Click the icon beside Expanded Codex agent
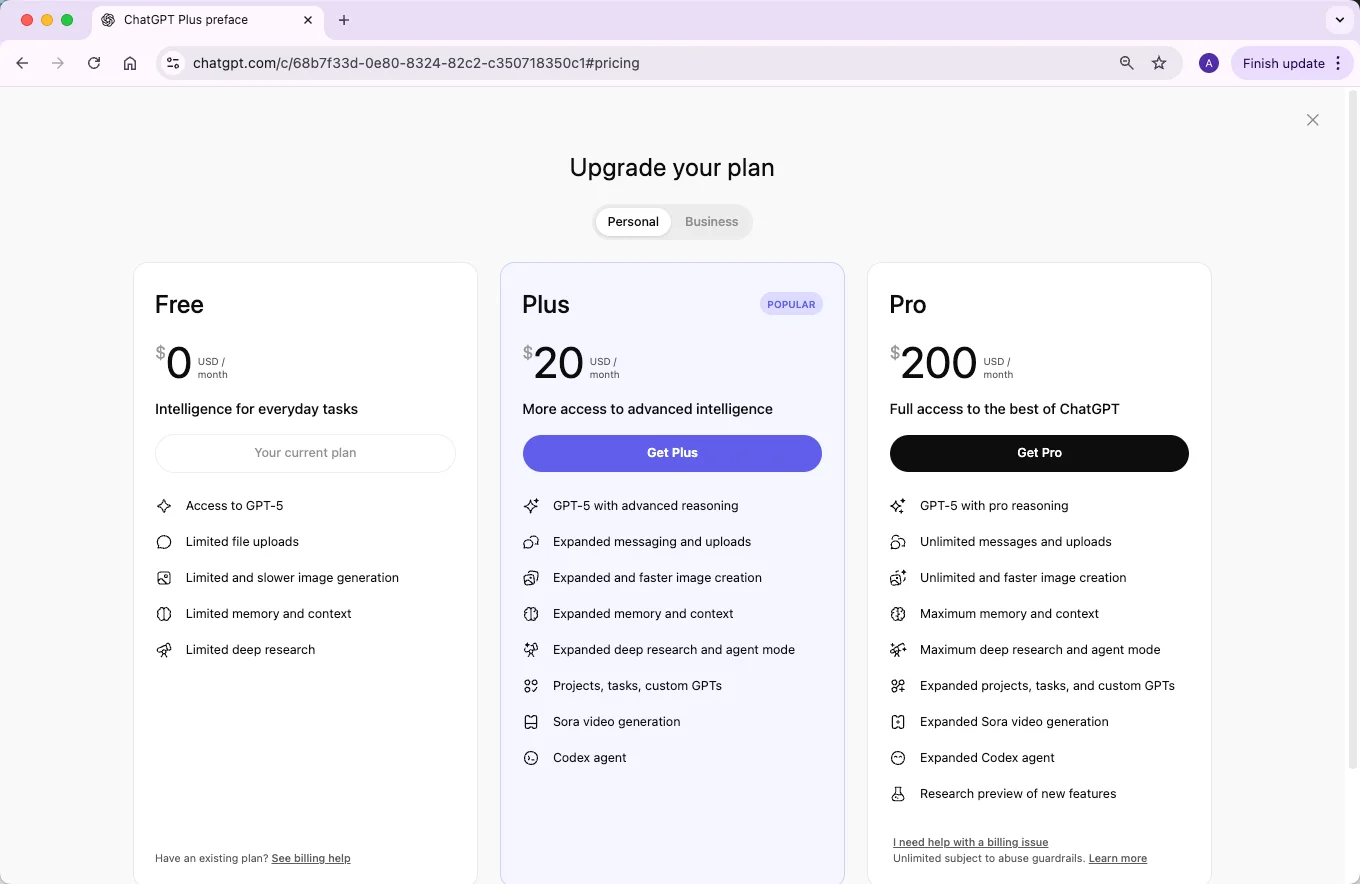Image resolution: width=1360 pixels, height=884 pixels. (x=898, y=758)
